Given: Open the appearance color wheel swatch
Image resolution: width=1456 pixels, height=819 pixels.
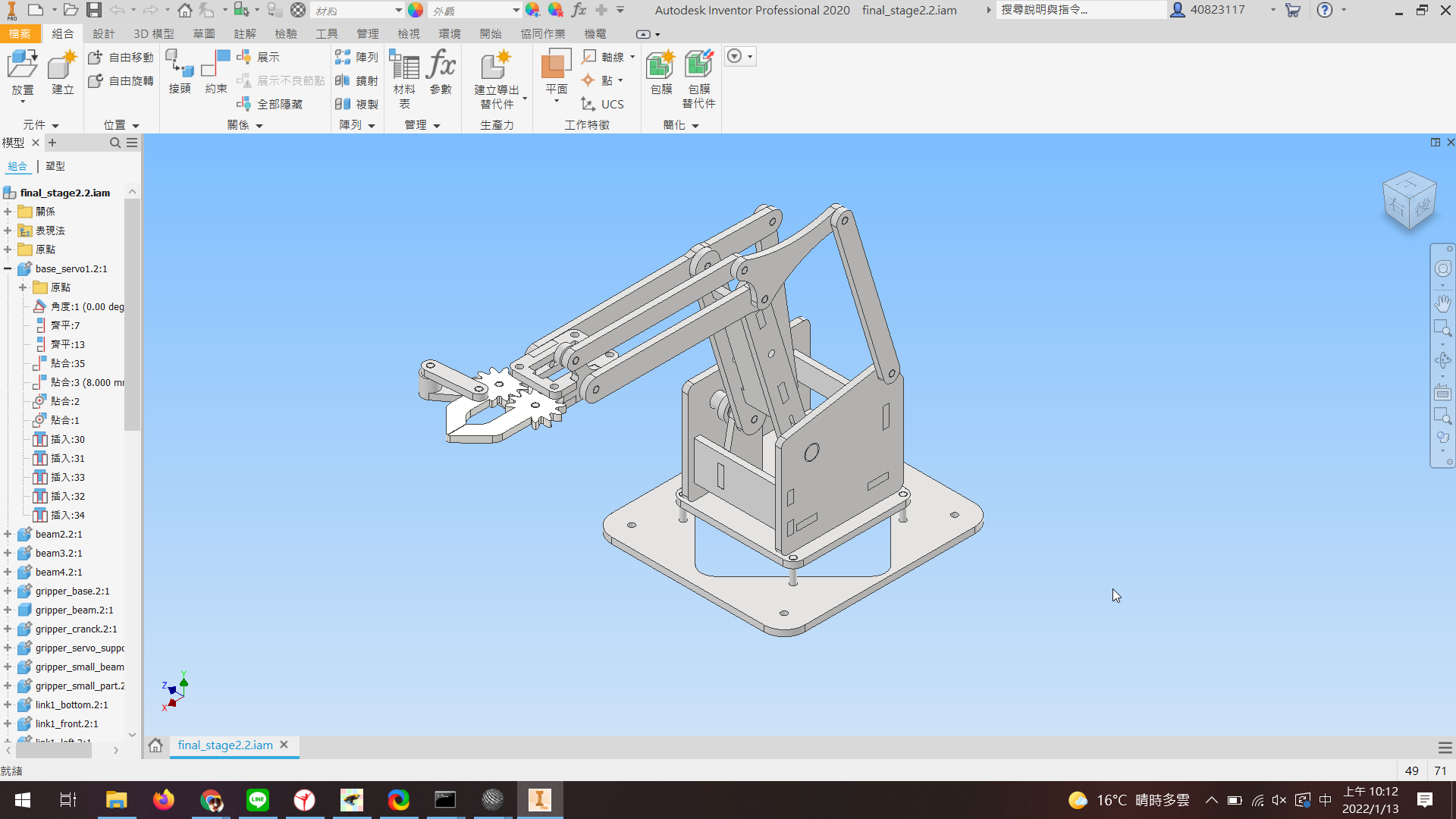Looking at the screenshot, I should click(x=416, y=11).
